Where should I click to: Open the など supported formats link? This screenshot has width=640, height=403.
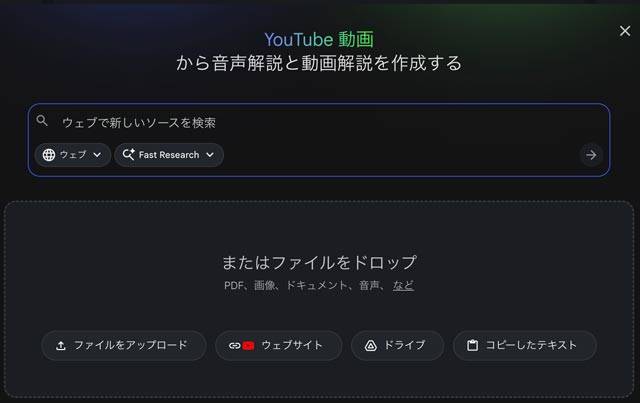point(403,285)
